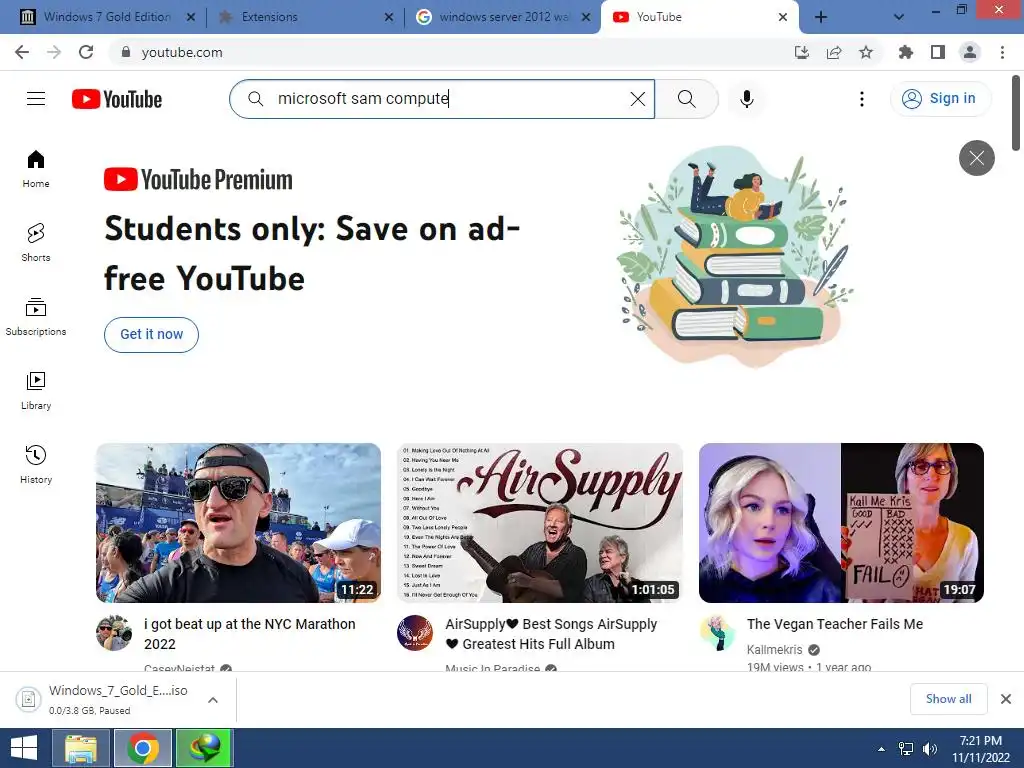Image resolution: width=1024 pixels, height=768 pixels.
Task: Click Sign in button
Action: [940, 99]
